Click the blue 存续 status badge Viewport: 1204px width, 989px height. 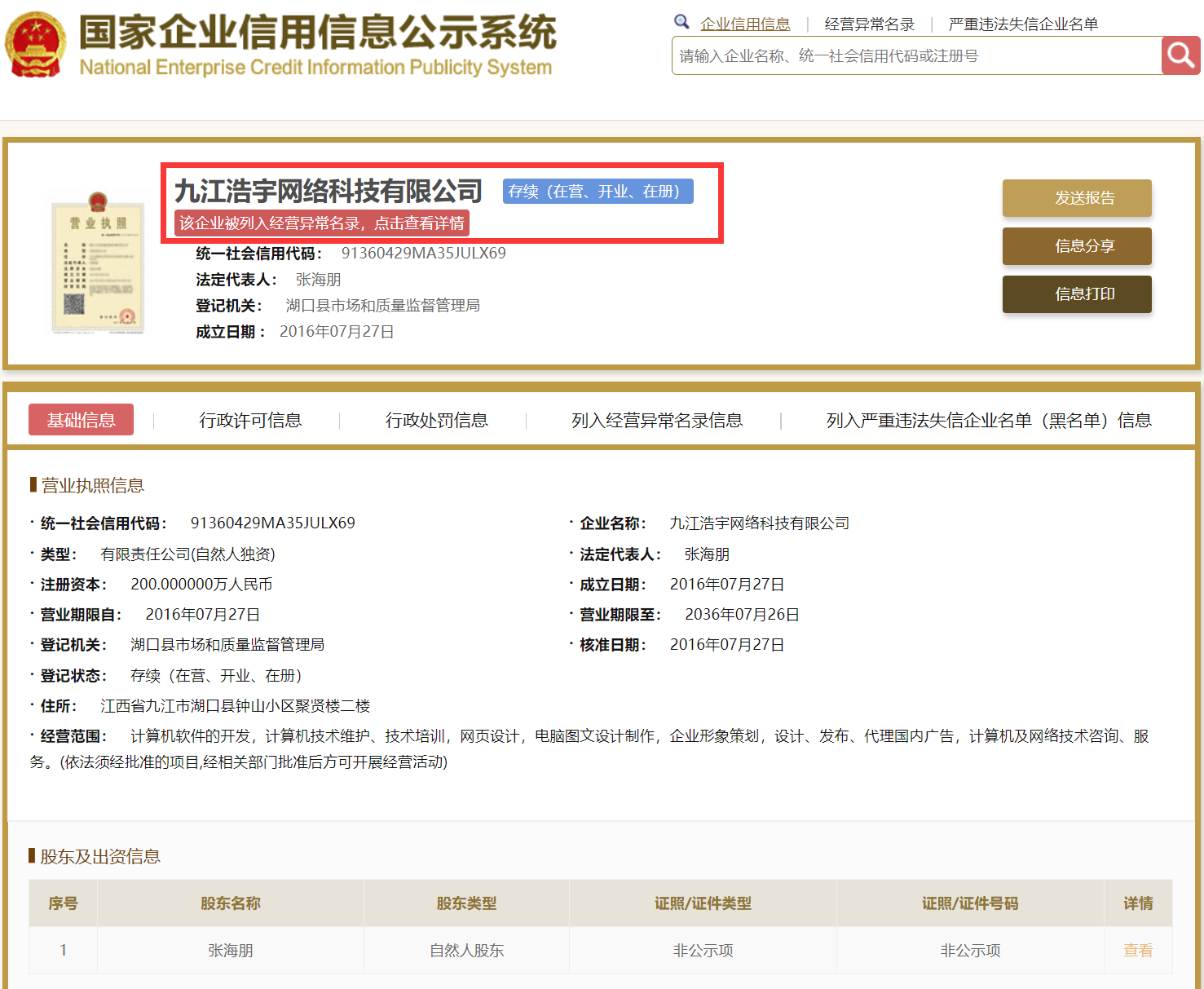click(x=598, y=192)
